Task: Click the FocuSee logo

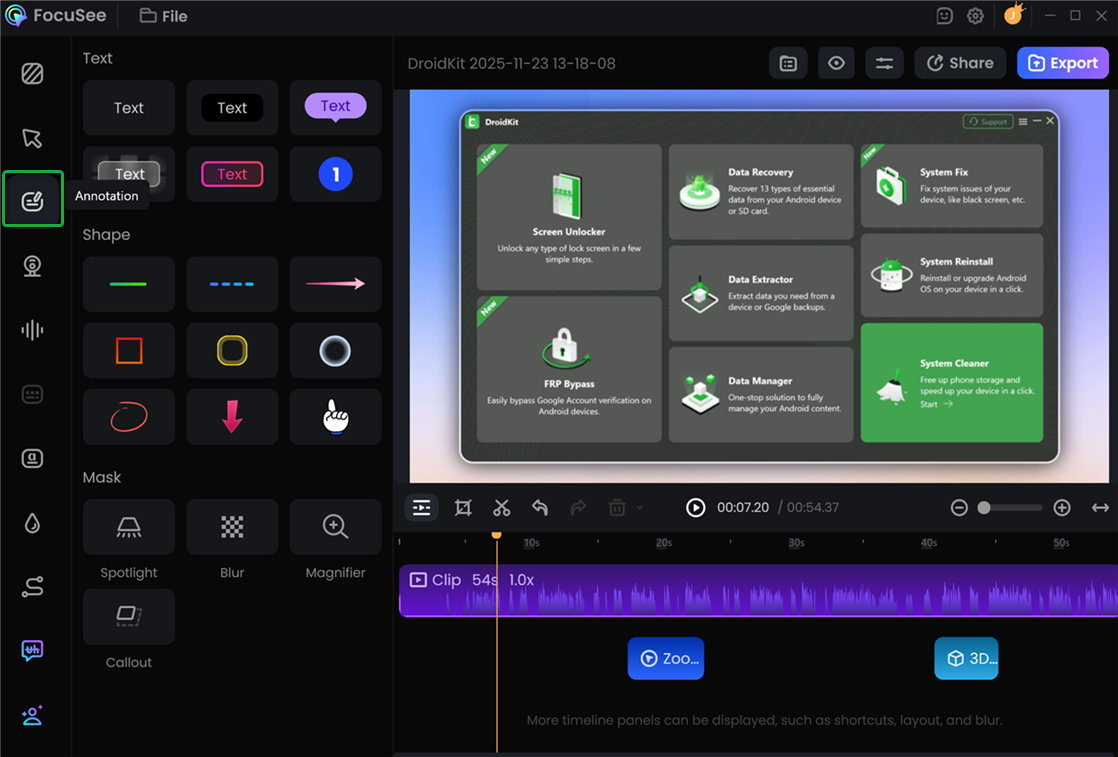Action: pos(56,15)
